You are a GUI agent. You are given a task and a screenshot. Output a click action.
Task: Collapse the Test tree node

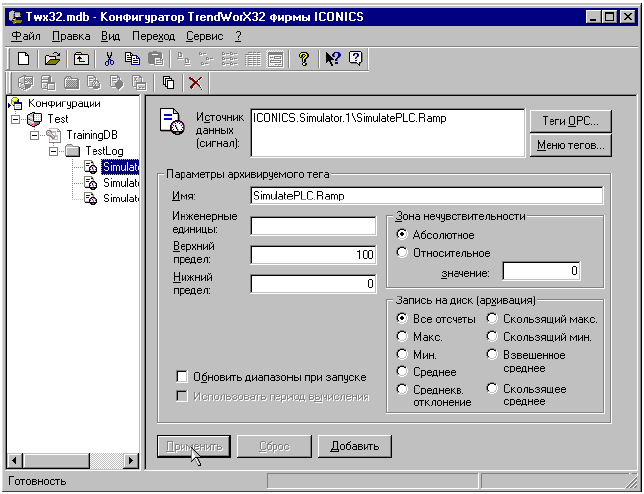[16, 120]
